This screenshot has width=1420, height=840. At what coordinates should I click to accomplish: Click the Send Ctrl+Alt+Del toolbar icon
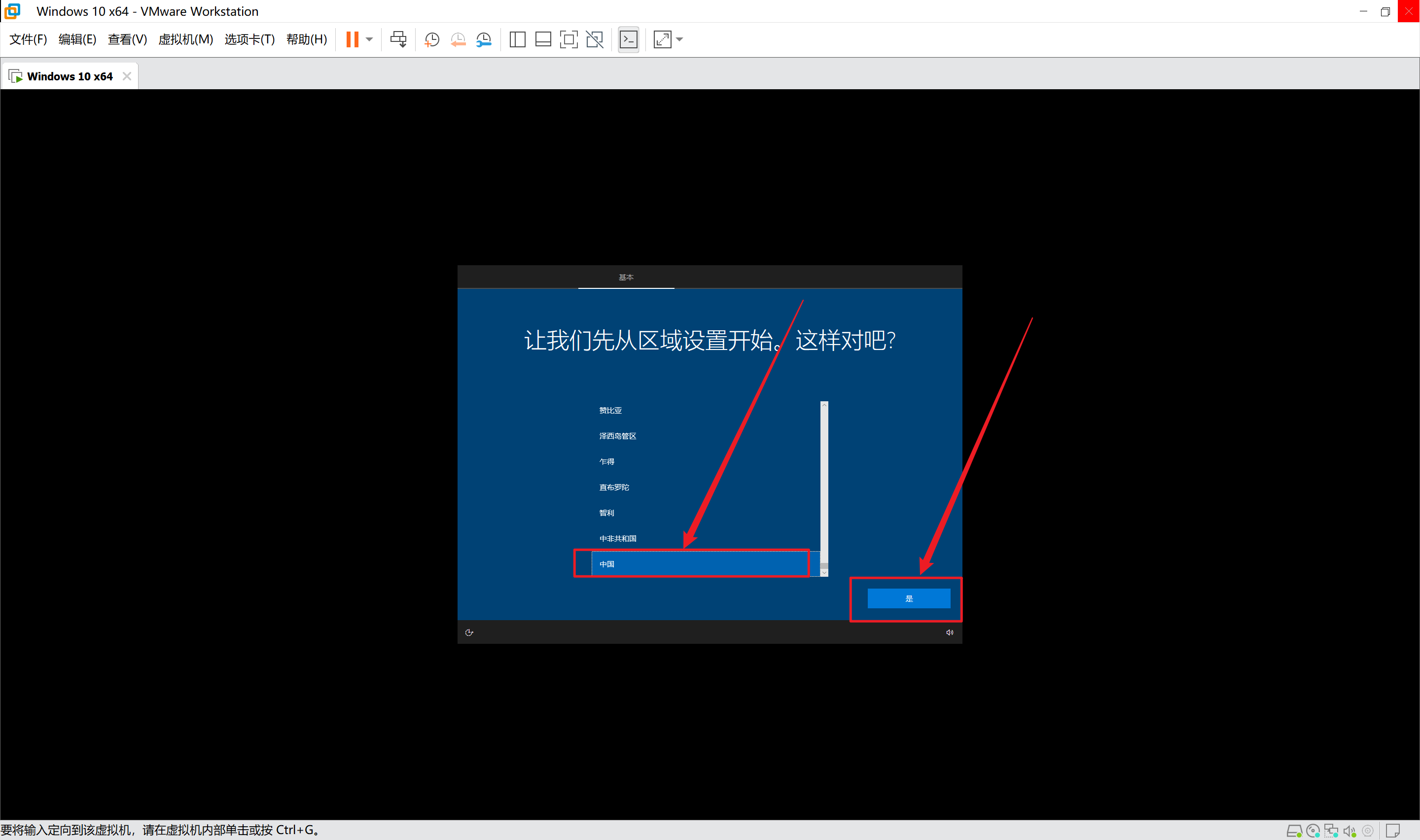pyautogui.click(x=398, y=39)
